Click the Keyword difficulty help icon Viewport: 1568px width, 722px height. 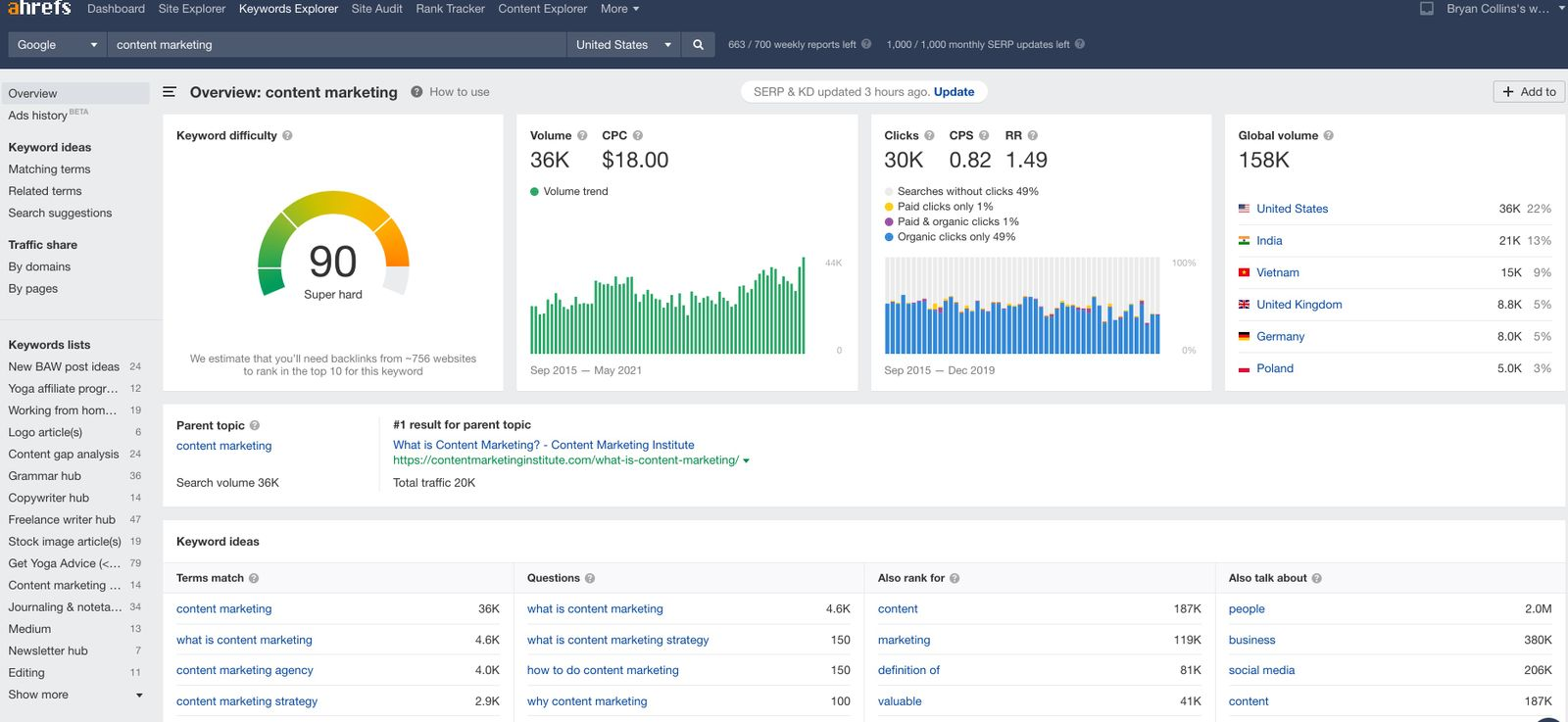pos(287,136)
